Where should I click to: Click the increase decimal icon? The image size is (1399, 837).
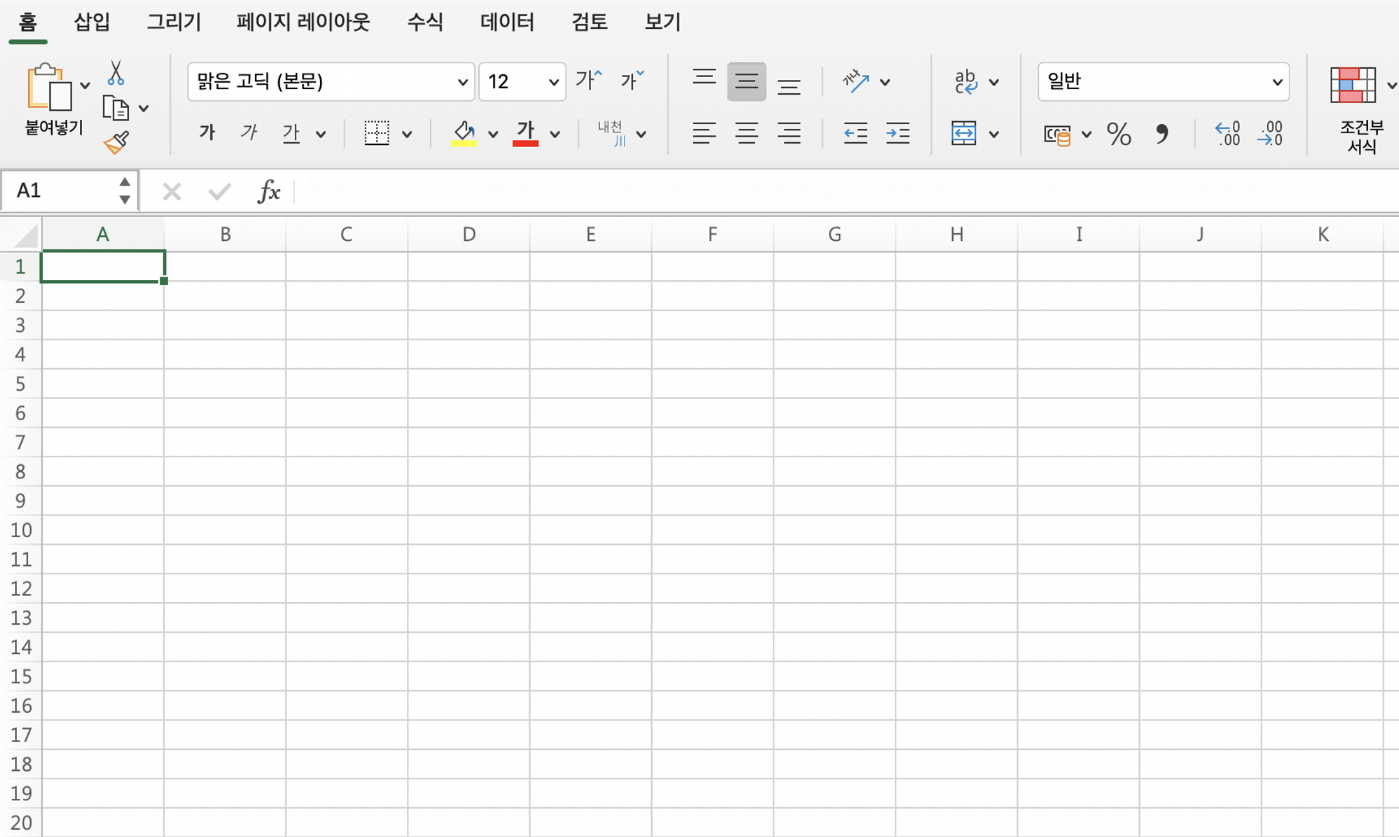pyautogui.click(x=1227, y=133)
